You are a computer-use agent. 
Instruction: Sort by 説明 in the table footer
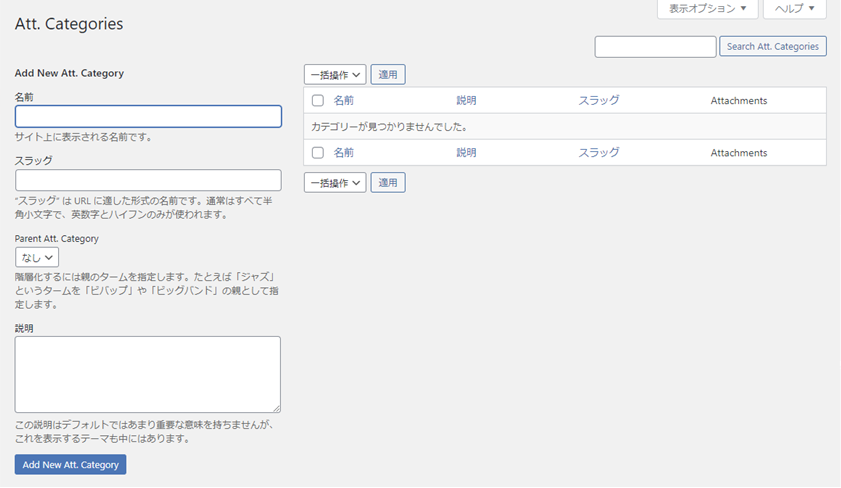(466, 153)
